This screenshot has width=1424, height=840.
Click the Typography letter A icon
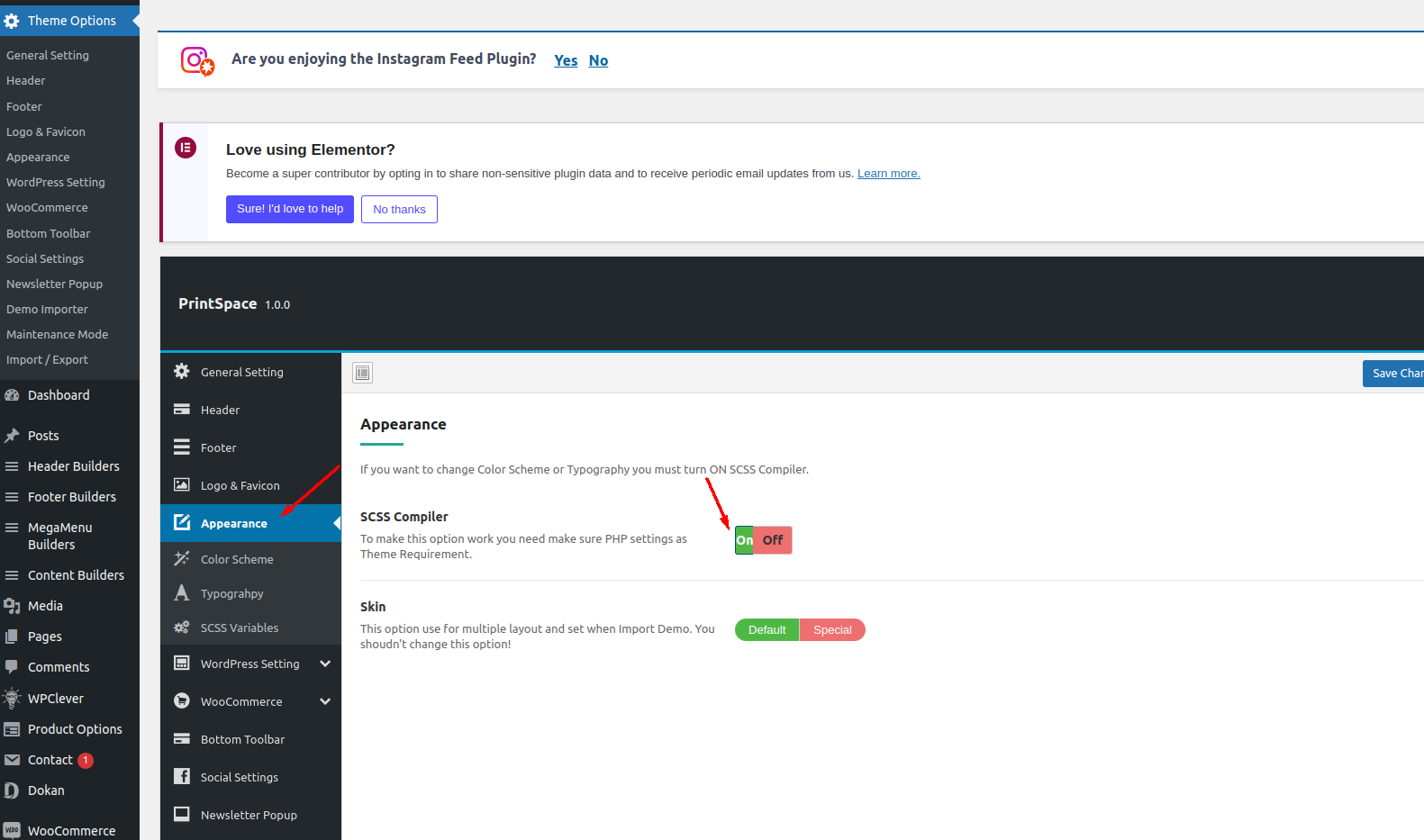point(182,592)
